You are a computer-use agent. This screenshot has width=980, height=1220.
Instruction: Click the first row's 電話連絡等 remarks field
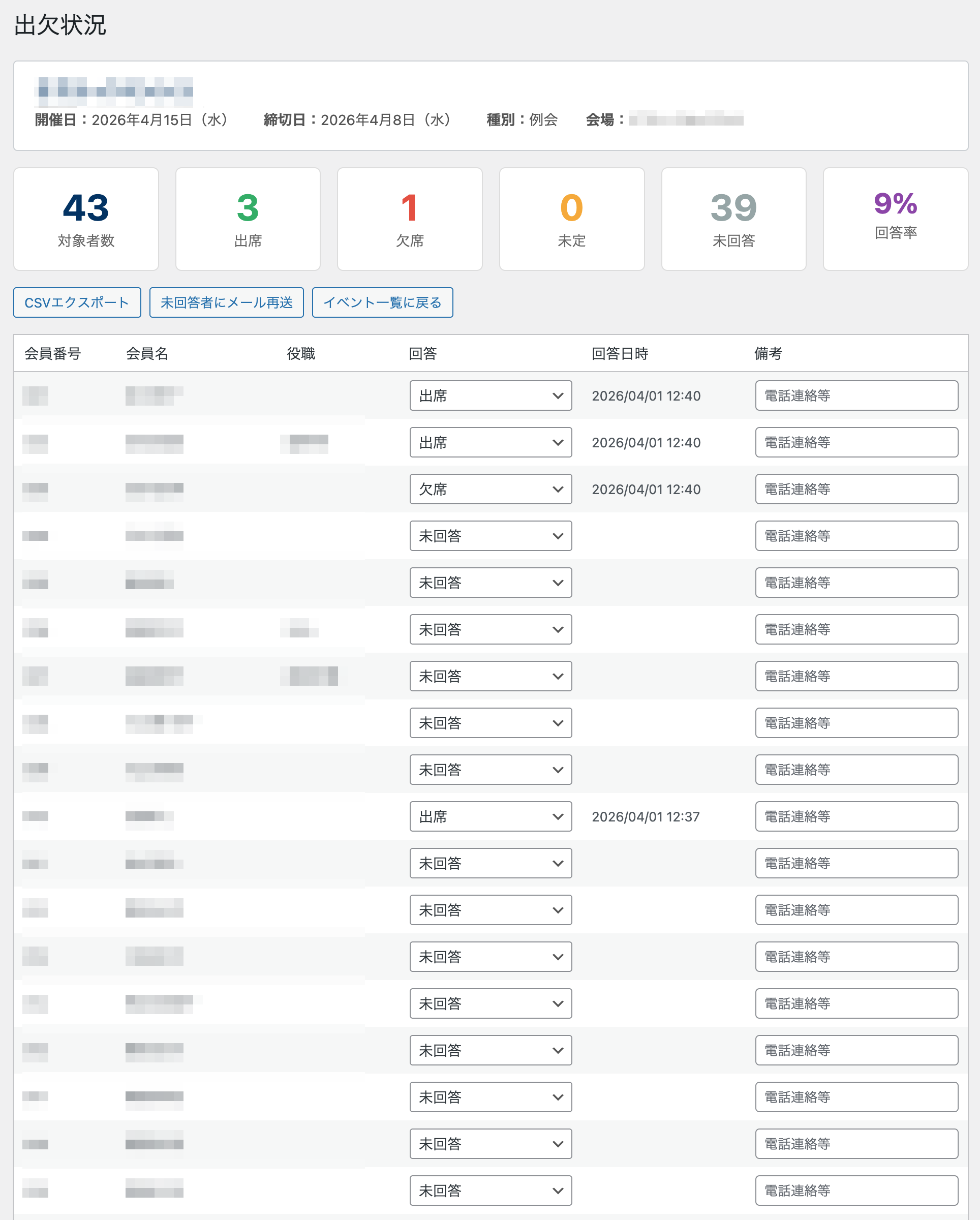855,395
